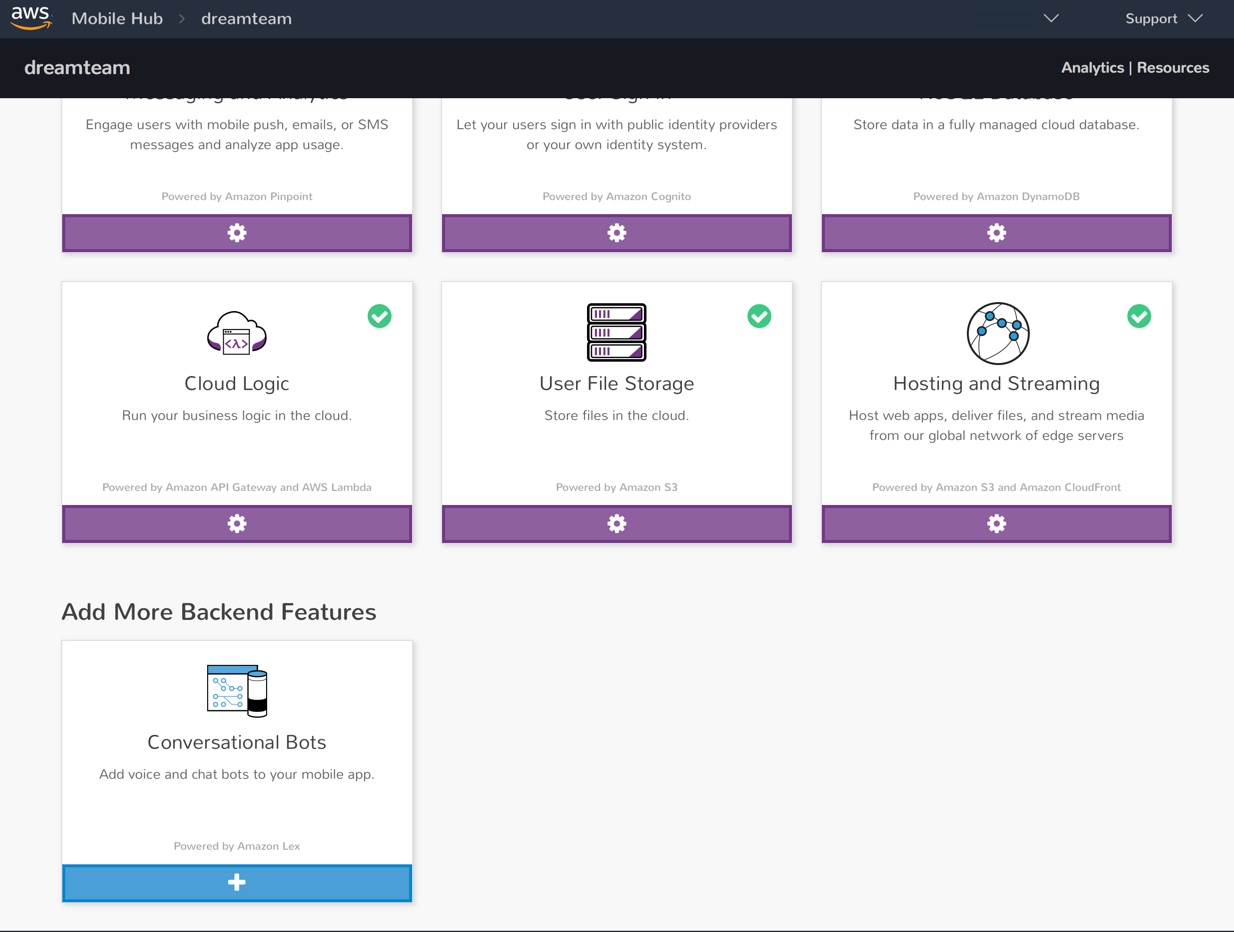This screenshot has height=932, width=1234.
Task: Click 'Powered by Amazon Lex' text
Action: click(237, 846)
